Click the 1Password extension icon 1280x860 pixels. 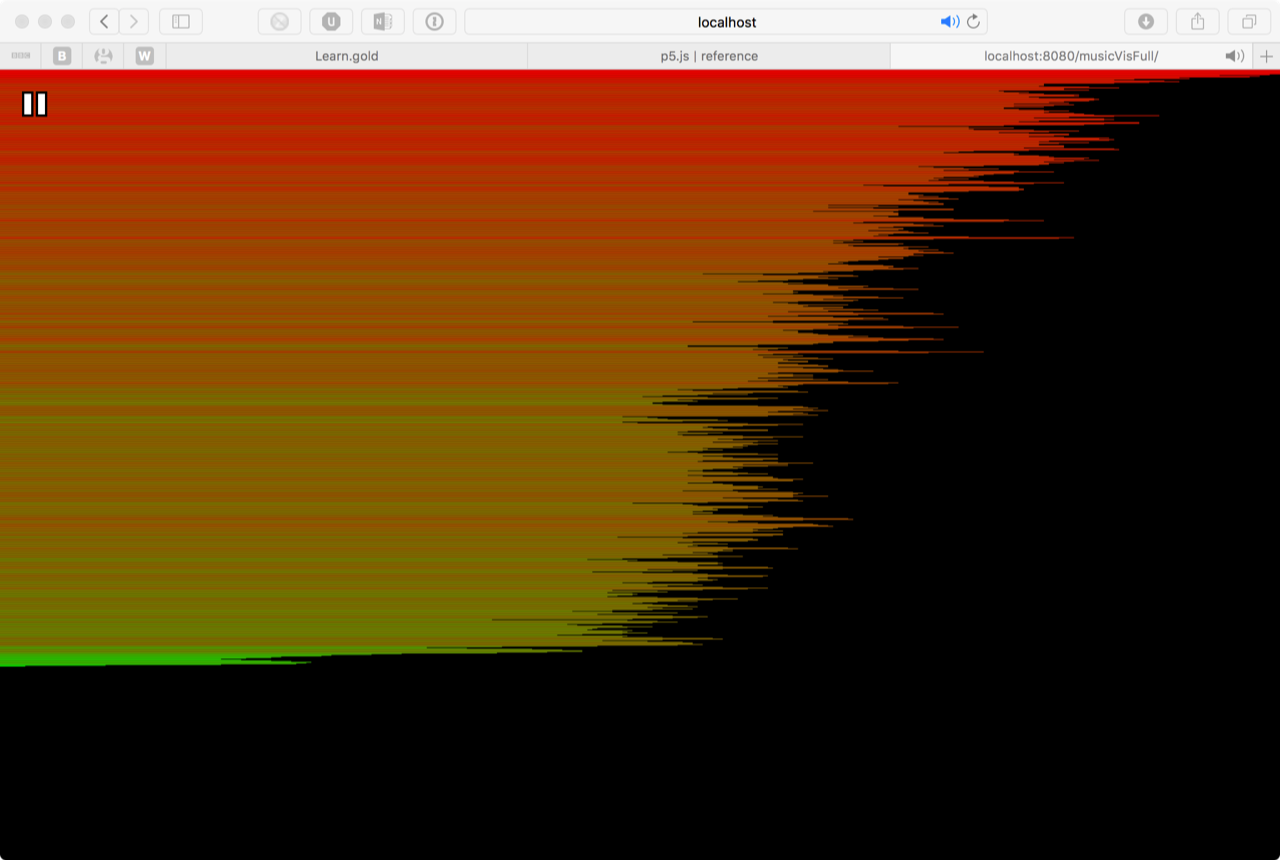[434, 22]
